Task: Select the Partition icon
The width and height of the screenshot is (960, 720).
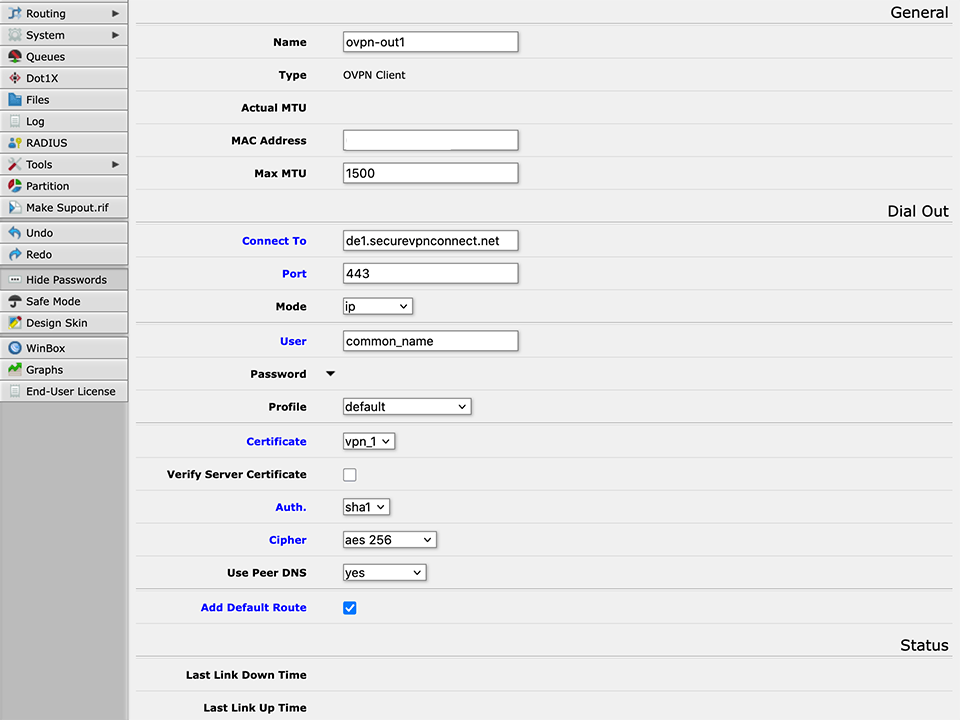Action: click(x=14, y=186)
